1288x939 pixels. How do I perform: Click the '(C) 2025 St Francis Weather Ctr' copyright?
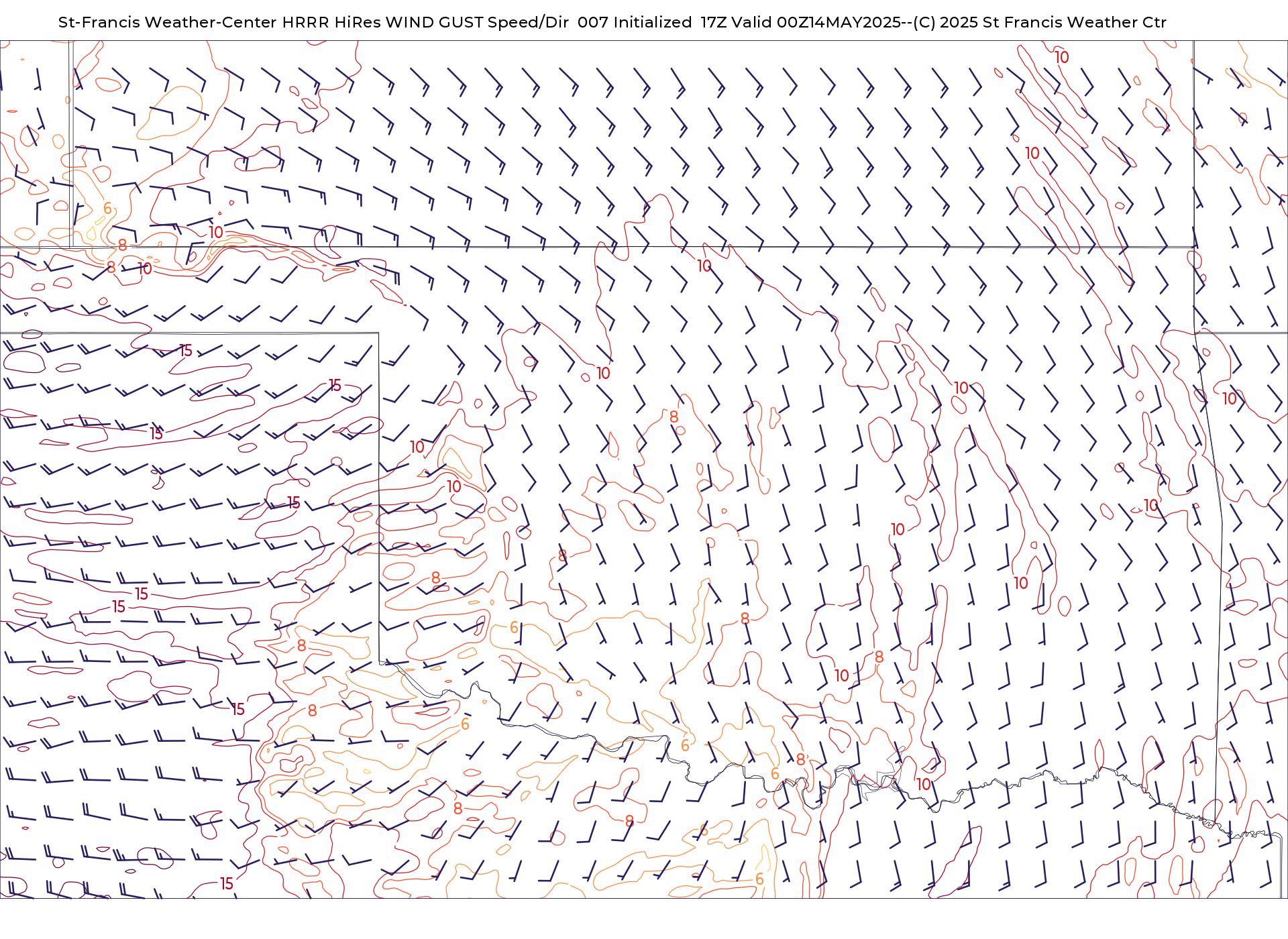point(1040,22)
